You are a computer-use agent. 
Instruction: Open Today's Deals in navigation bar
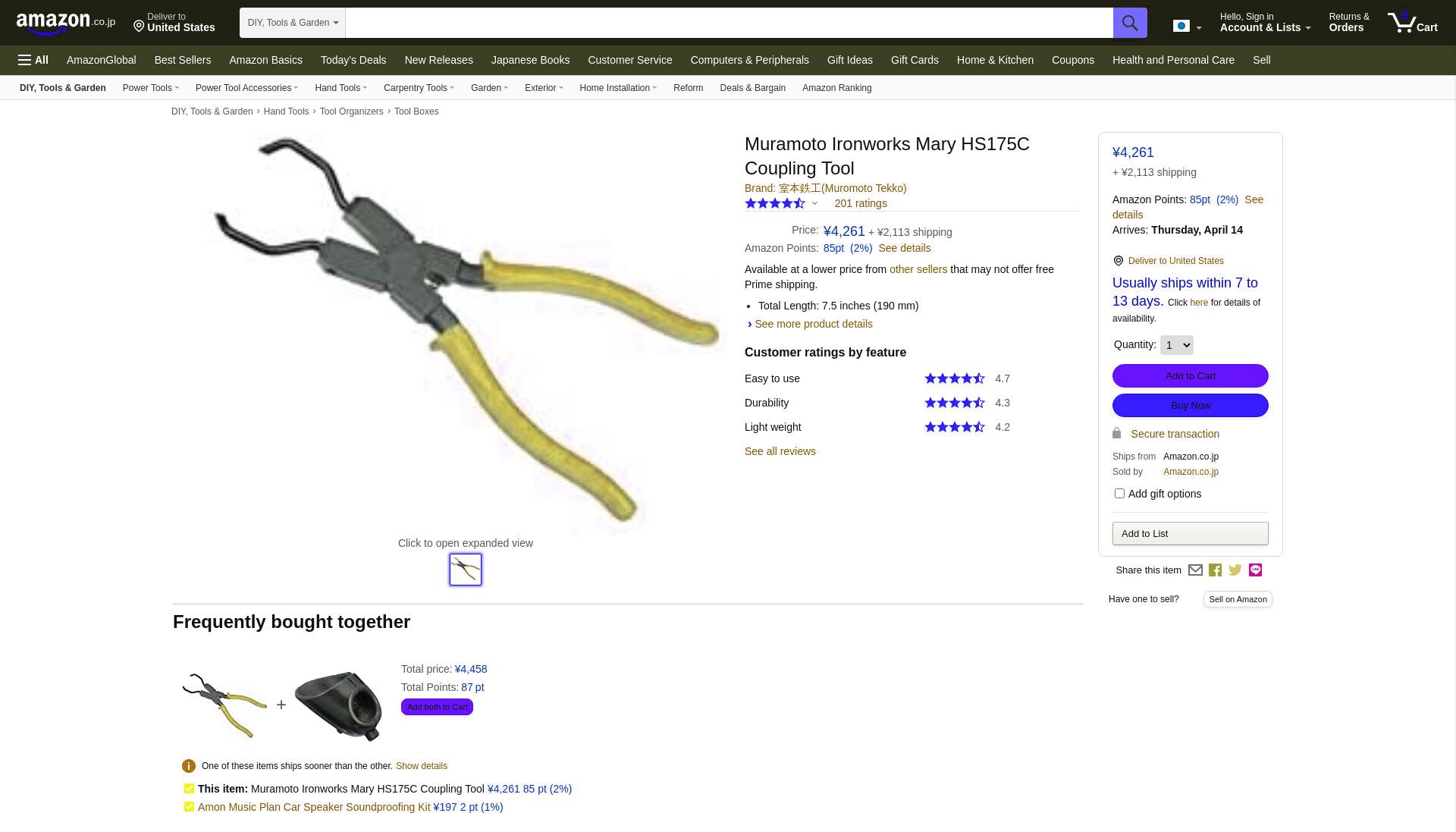click(353, 60)
